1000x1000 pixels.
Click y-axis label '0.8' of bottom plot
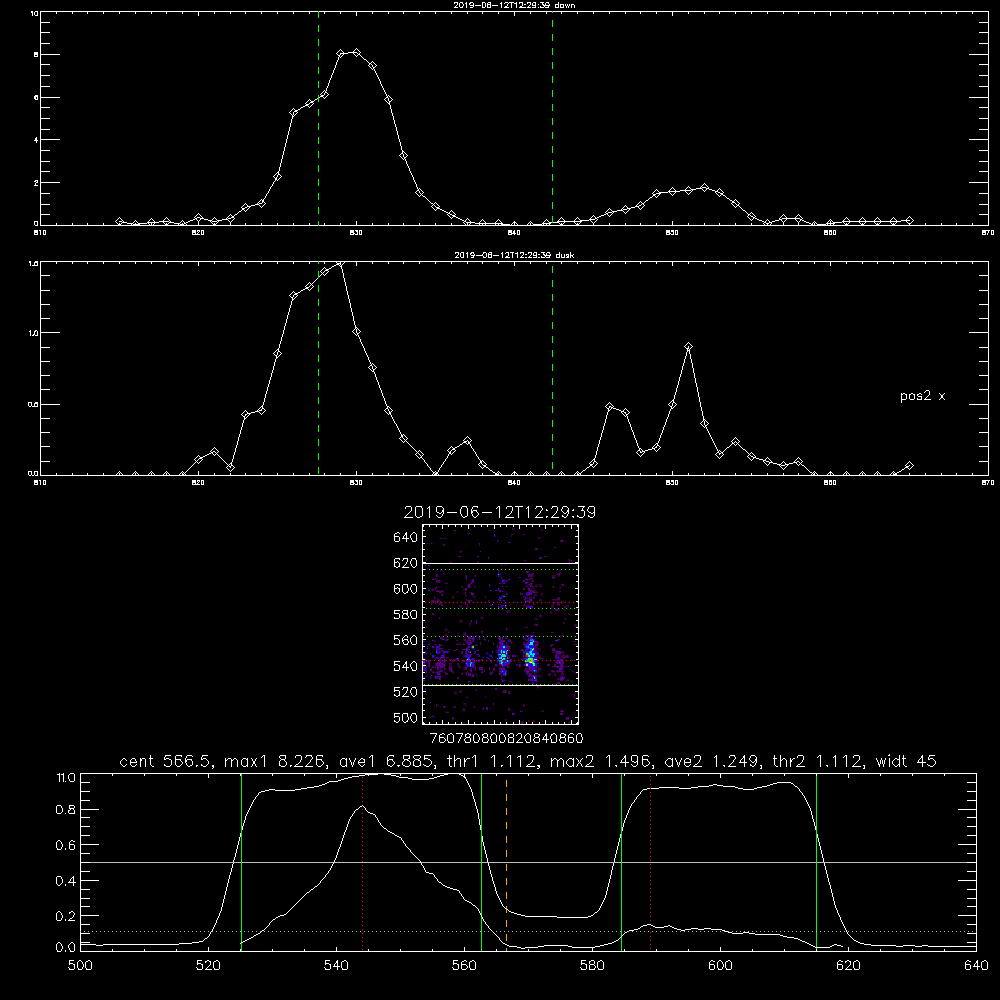click(66, 810)
